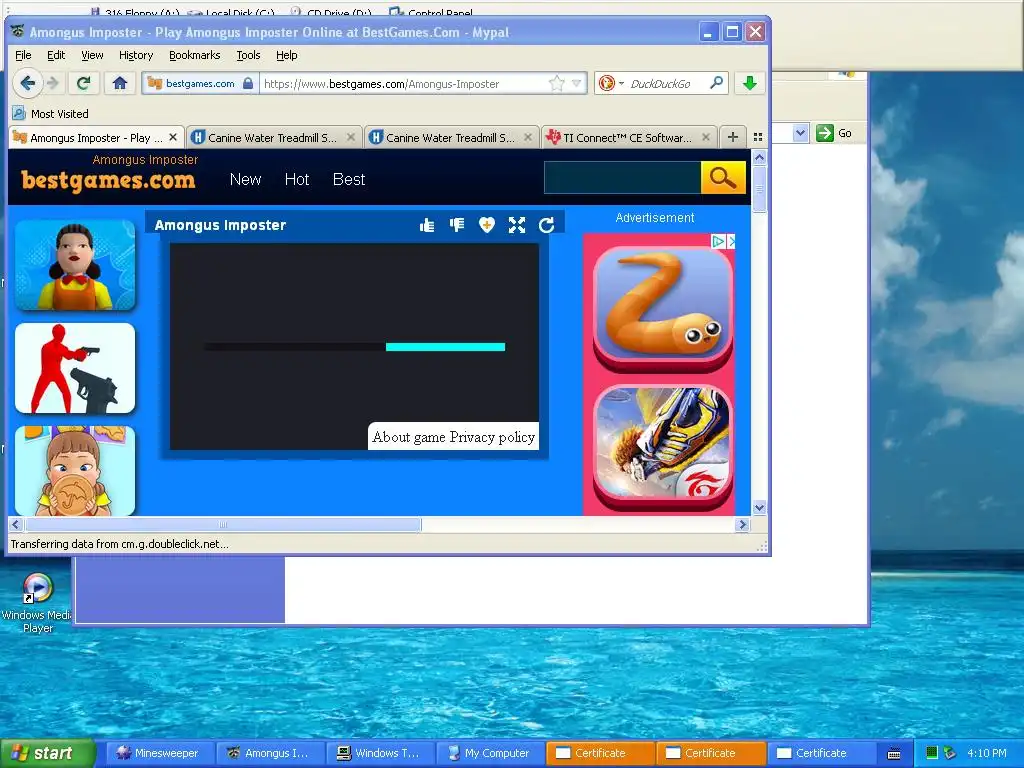1024x768 pixels.
Task: Close the advertisement with the X icon
Action: tap(731, 241)
